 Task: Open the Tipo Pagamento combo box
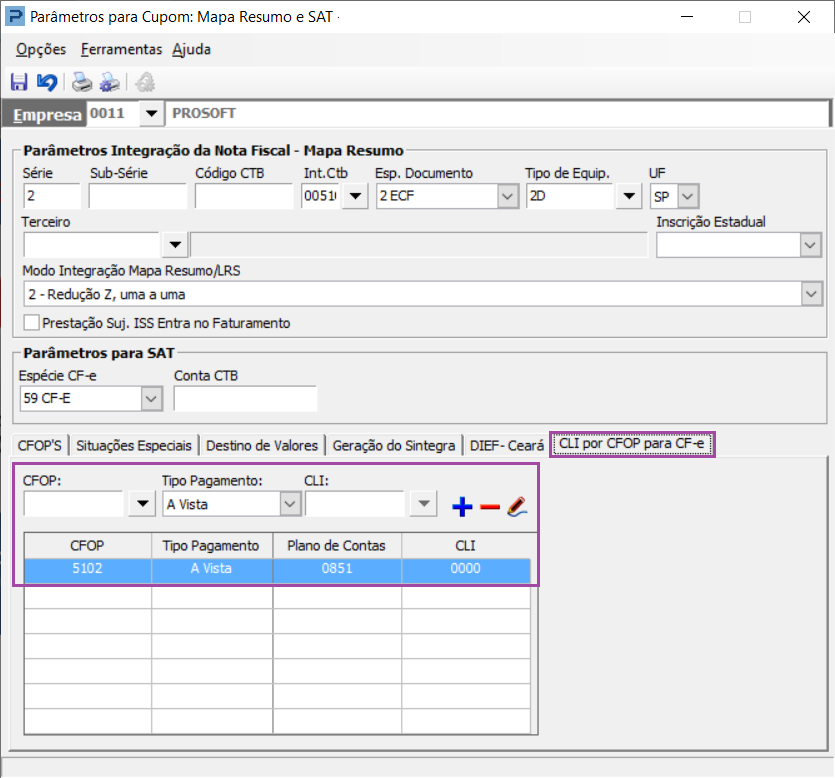click(x=232, y=504)
